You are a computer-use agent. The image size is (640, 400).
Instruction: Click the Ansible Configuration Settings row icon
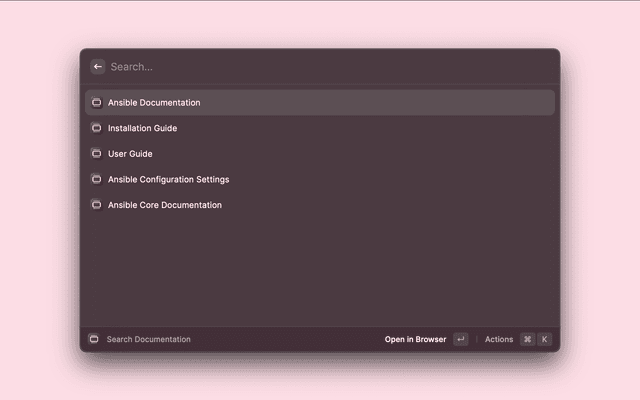pyautogui.click(x=97, y=179)
